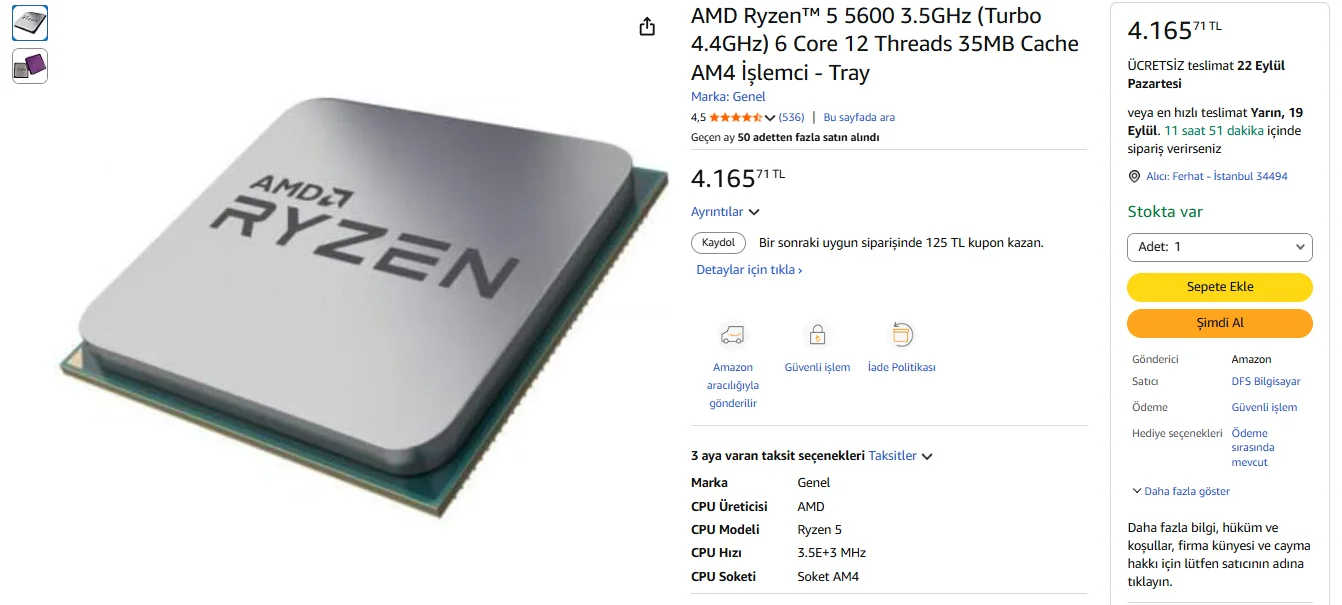The width and height of the screenshot is (1342, 605).
Task: Click the Kaydol coupon button
Action: (x=718, y=243)
